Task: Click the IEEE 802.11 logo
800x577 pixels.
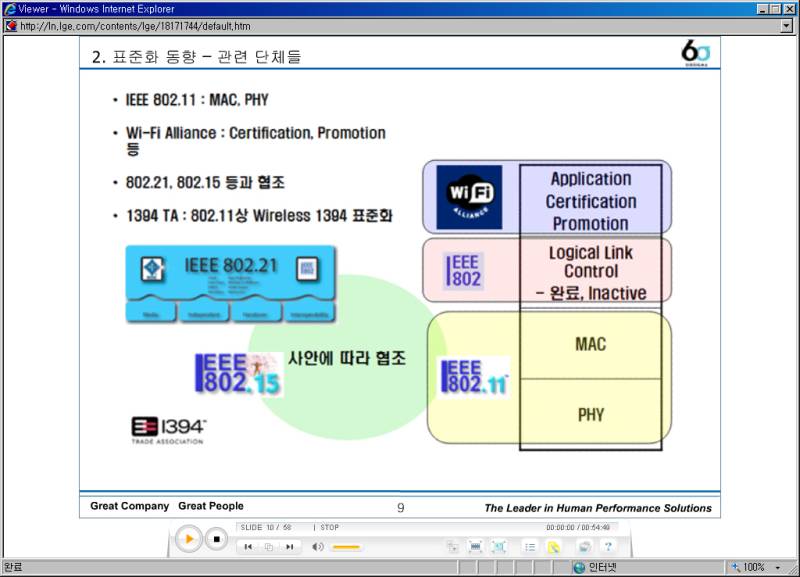Action: tap(474, 377)
